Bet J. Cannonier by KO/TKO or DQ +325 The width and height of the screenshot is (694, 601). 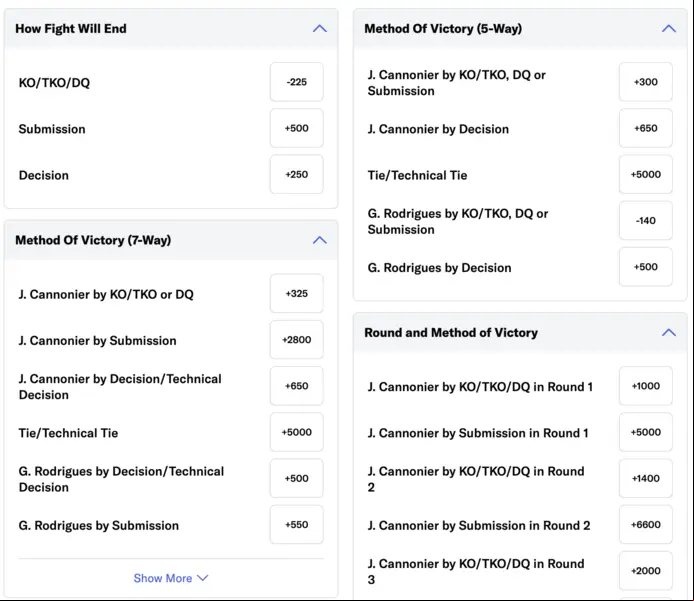297,293
